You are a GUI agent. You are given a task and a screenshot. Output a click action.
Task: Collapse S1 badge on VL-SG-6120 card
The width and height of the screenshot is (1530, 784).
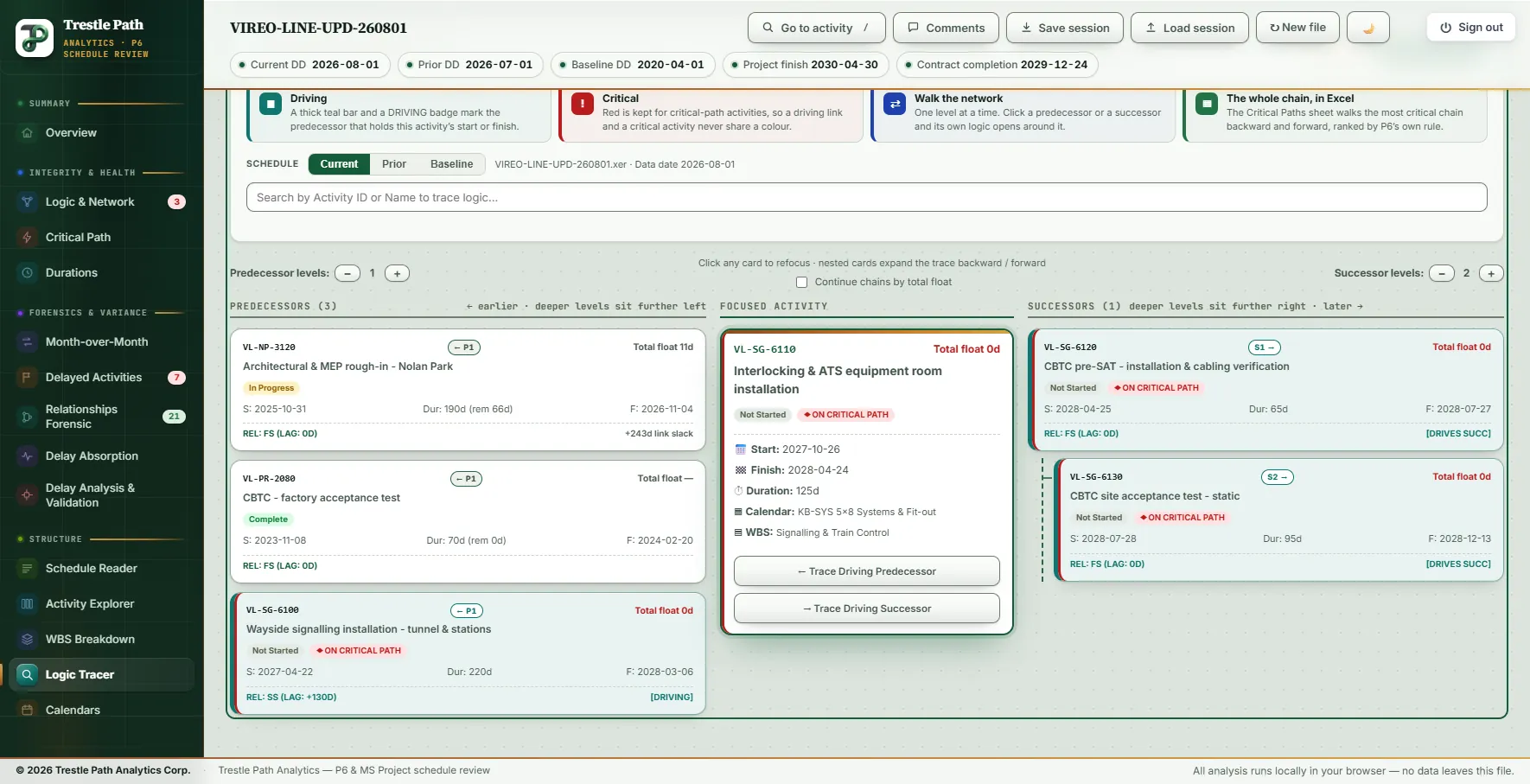click(1265, 347)
